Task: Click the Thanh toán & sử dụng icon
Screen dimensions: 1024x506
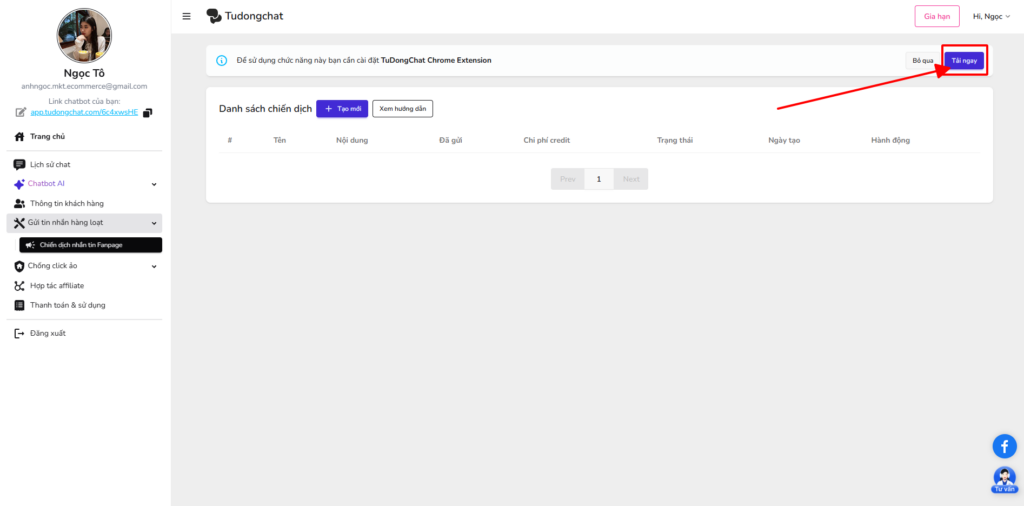Action: [x=20, y=305]
